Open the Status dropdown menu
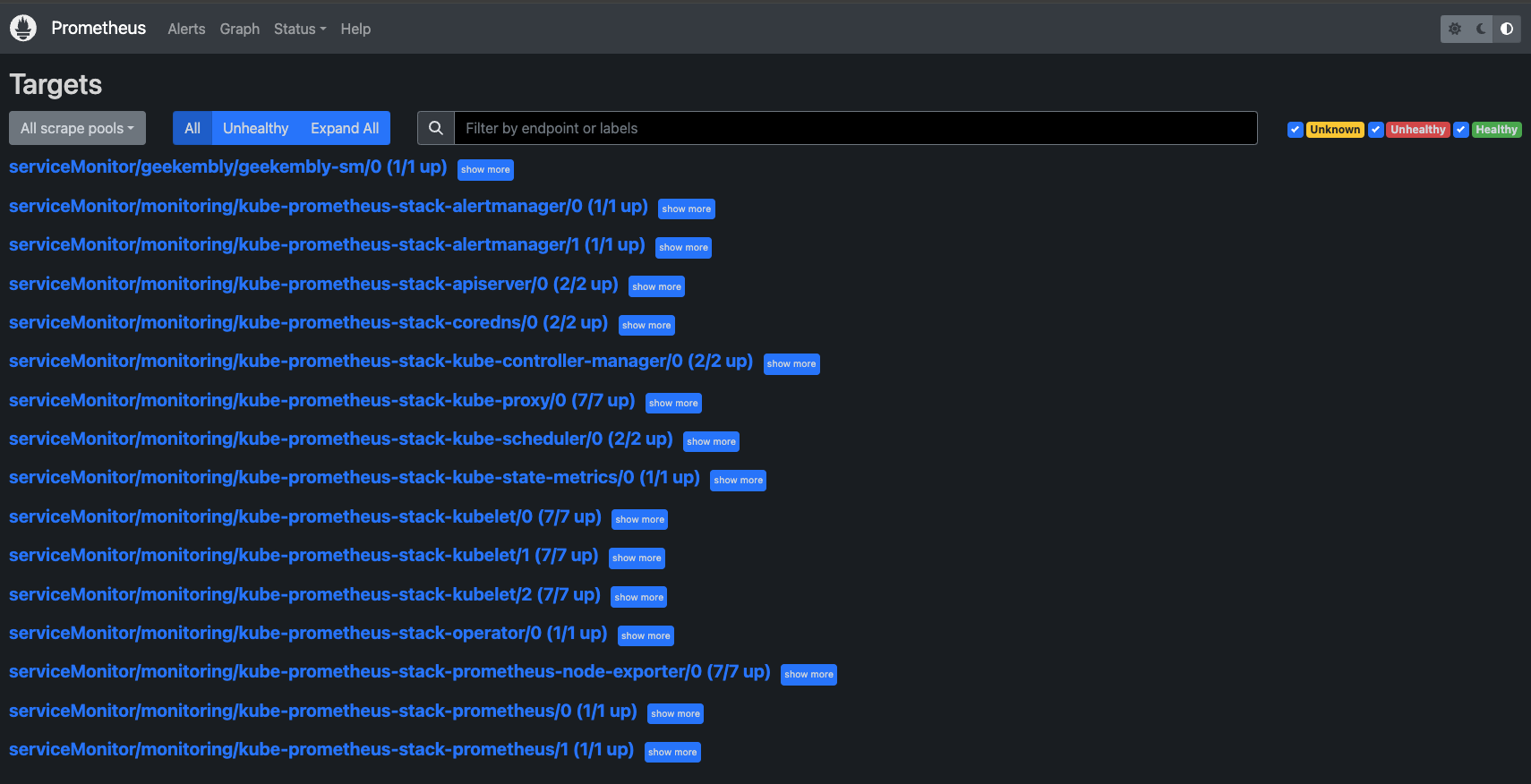Viewport: 1531px width, 784px height. point(299,29)
